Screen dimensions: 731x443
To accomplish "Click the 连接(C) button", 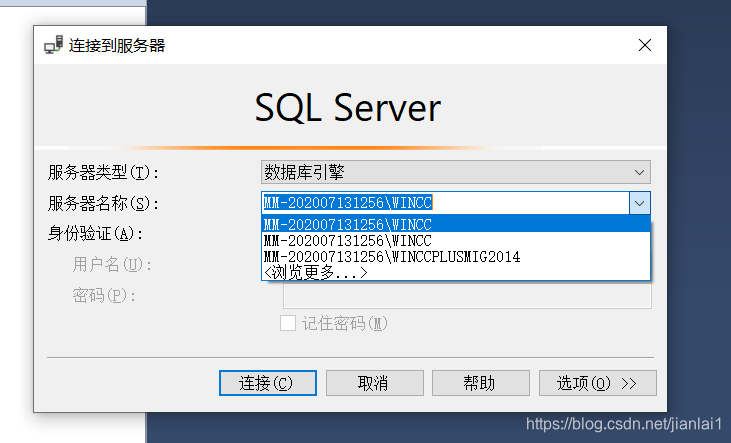I will click(x=268, y=383).
